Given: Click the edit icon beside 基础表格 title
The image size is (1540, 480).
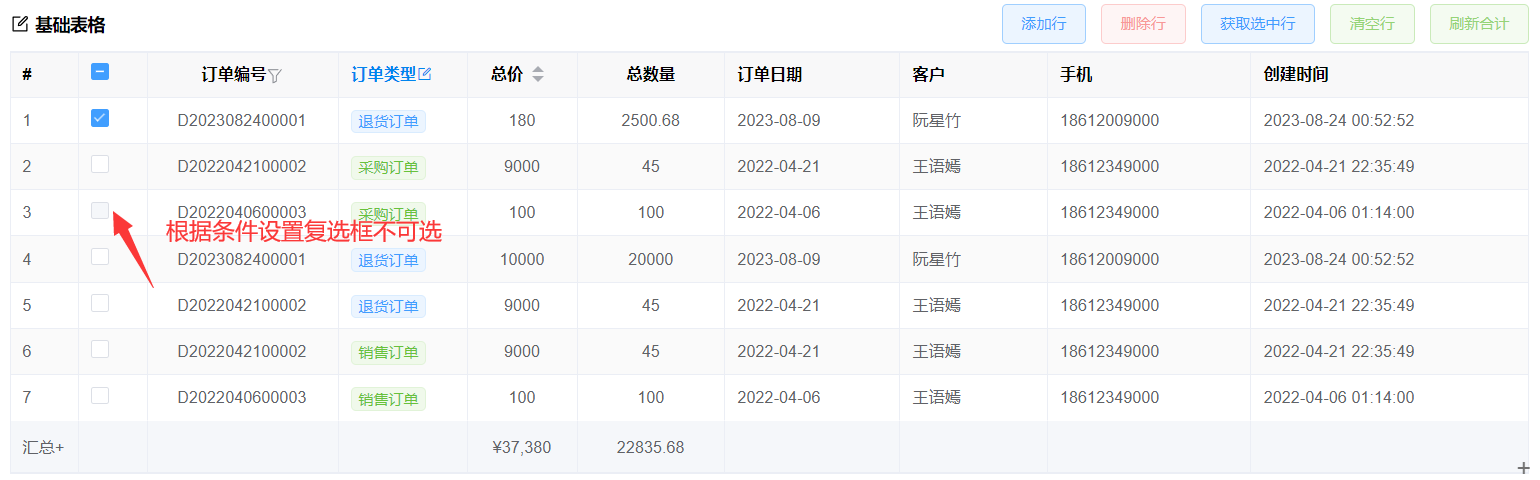Looking at the screenshot, I should pos(20,25).
